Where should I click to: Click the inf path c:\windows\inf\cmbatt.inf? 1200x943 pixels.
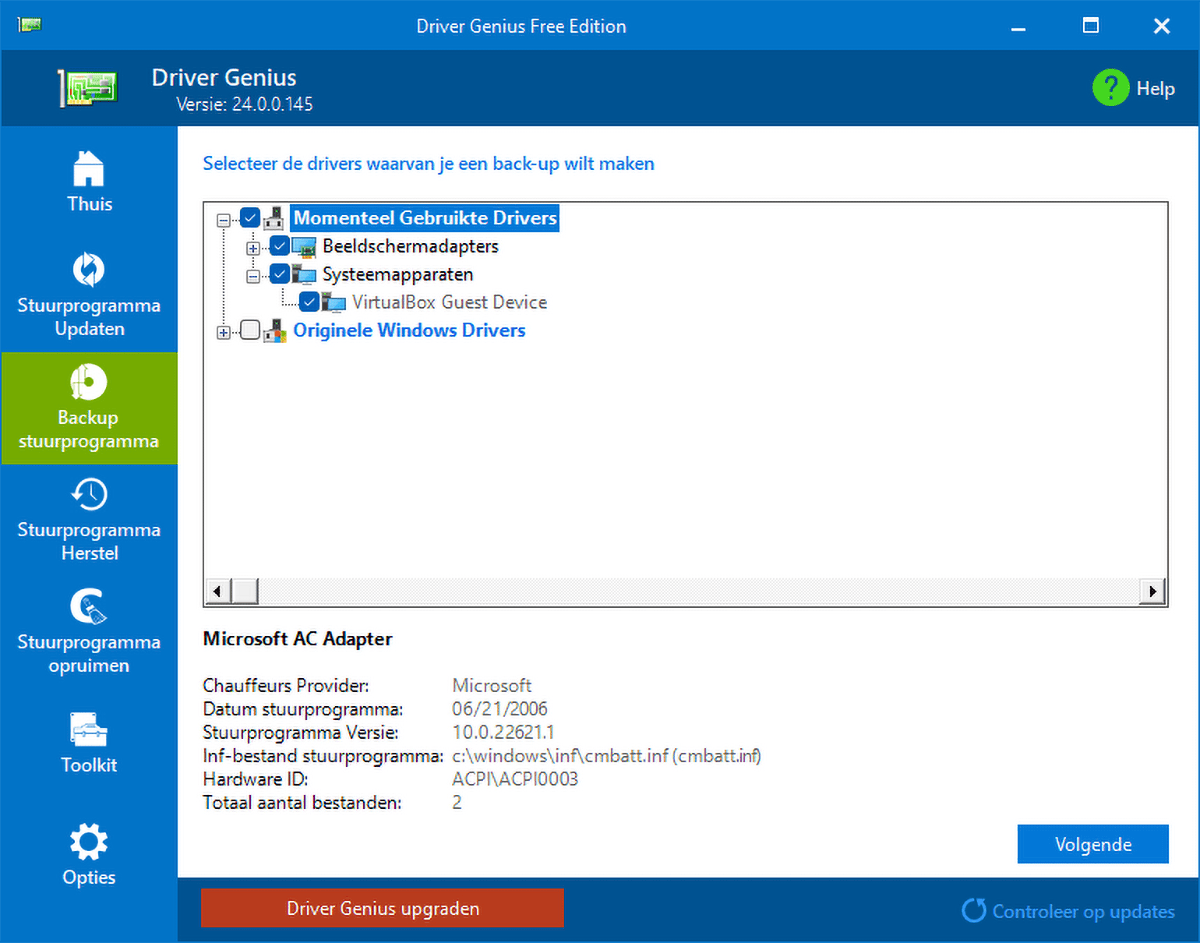[558, 756]
